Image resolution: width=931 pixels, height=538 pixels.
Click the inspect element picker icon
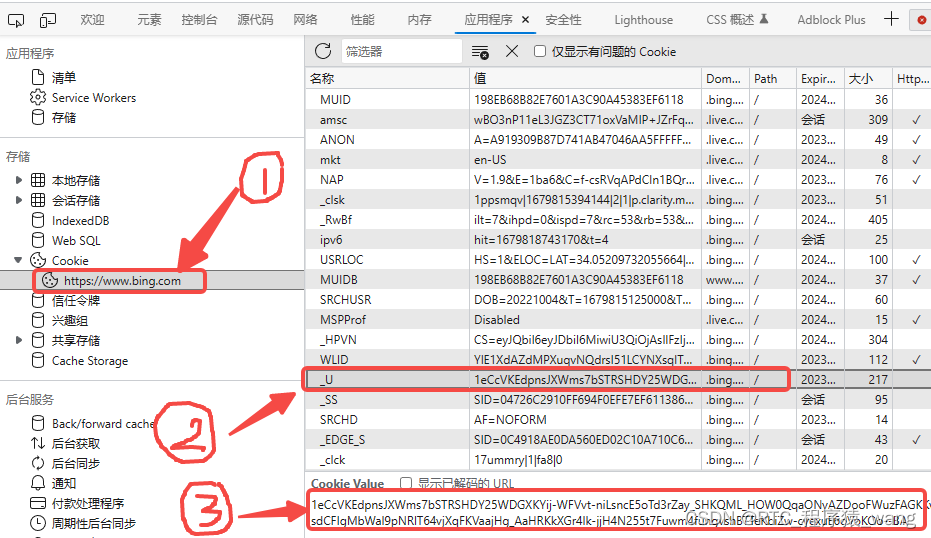[x=16, y=20]
